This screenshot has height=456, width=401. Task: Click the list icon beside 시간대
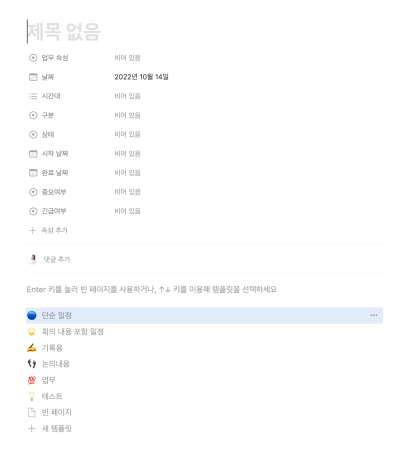[33, 96]
